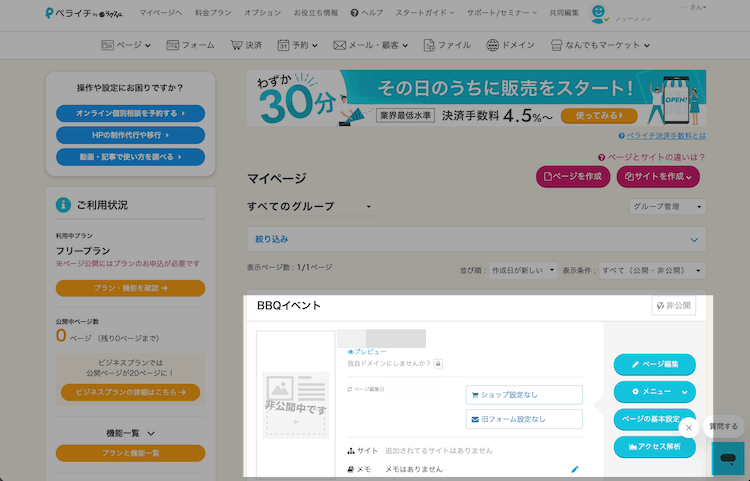Open 決済 in the toolbar
This screenshot has width=750, height=481.
tap(246, 45)
